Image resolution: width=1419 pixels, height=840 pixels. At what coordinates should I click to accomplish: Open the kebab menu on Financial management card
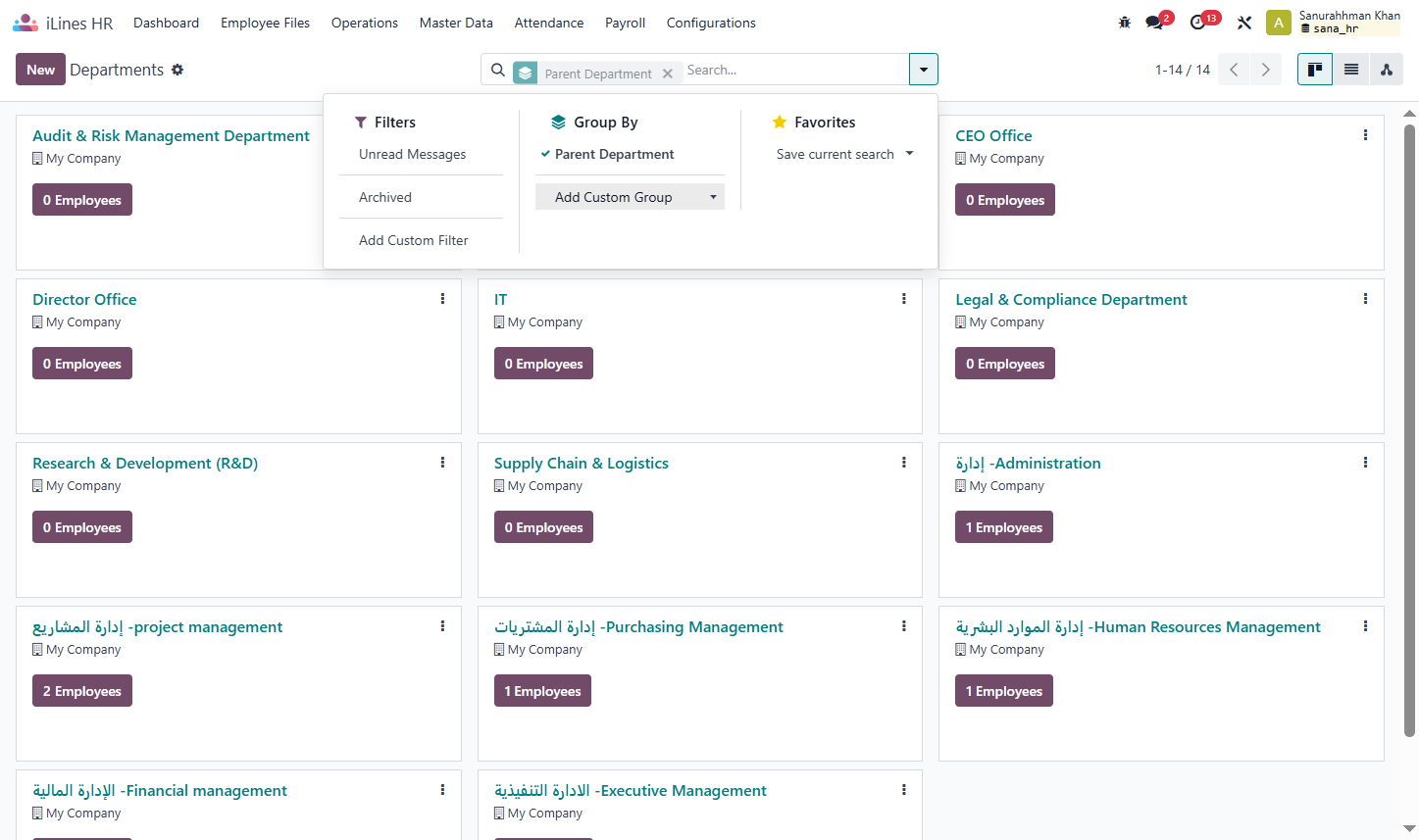[442, 790]
